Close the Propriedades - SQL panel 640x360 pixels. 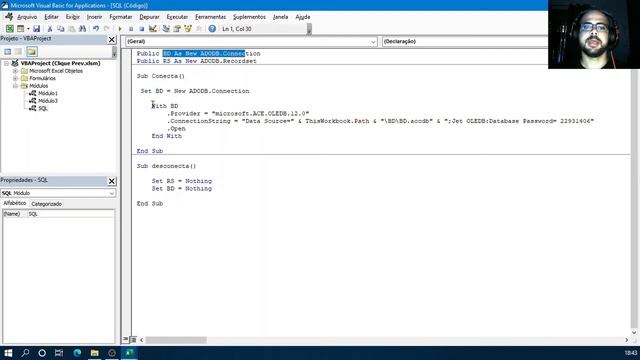point(112,181)
